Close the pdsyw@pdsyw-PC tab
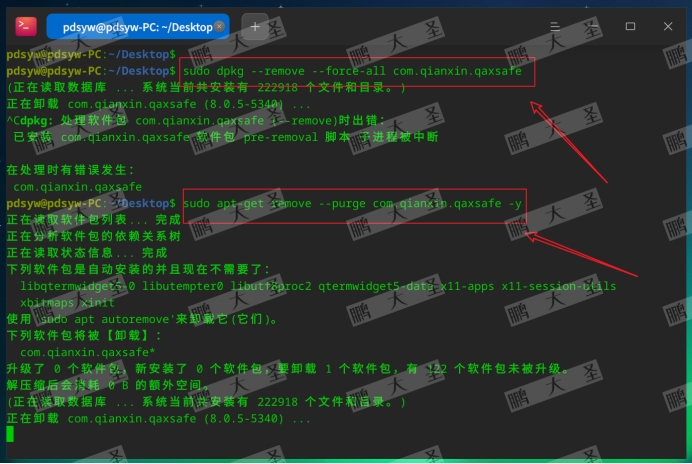692x464 pixels. (219, 26)
